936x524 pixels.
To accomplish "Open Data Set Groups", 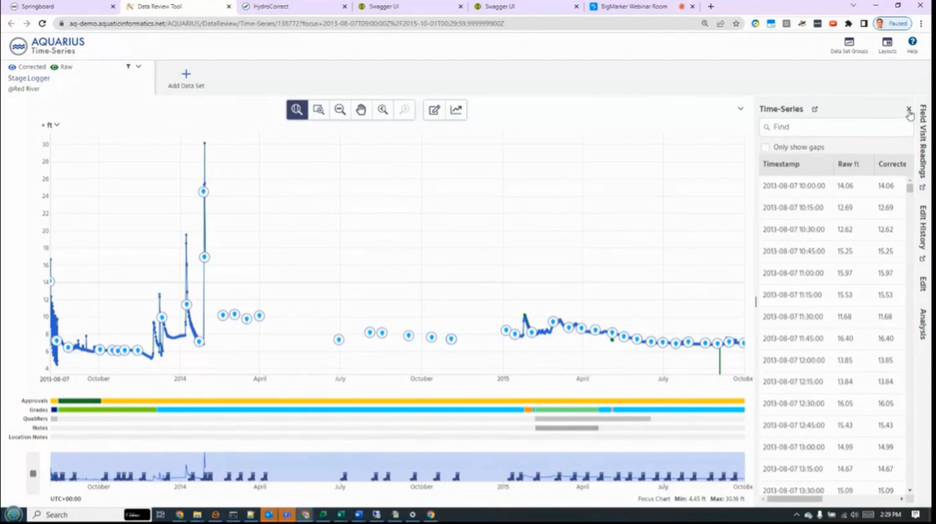I will coord(849,45).
